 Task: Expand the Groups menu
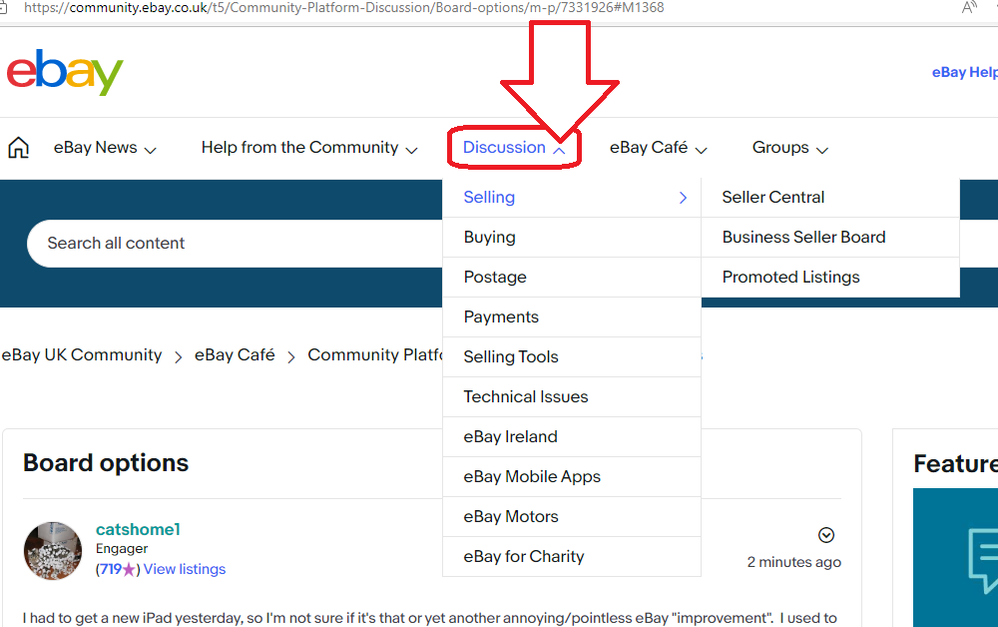point(790,148)
